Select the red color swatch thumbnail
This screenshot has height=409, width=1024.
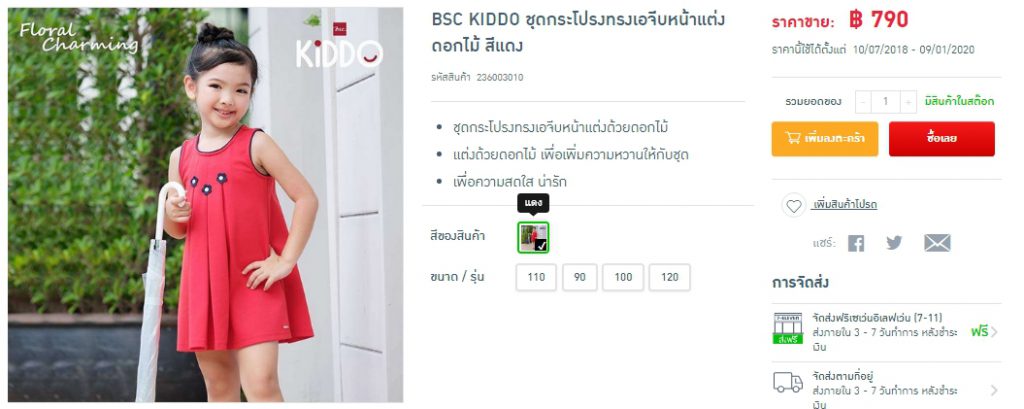coord(534,237)
